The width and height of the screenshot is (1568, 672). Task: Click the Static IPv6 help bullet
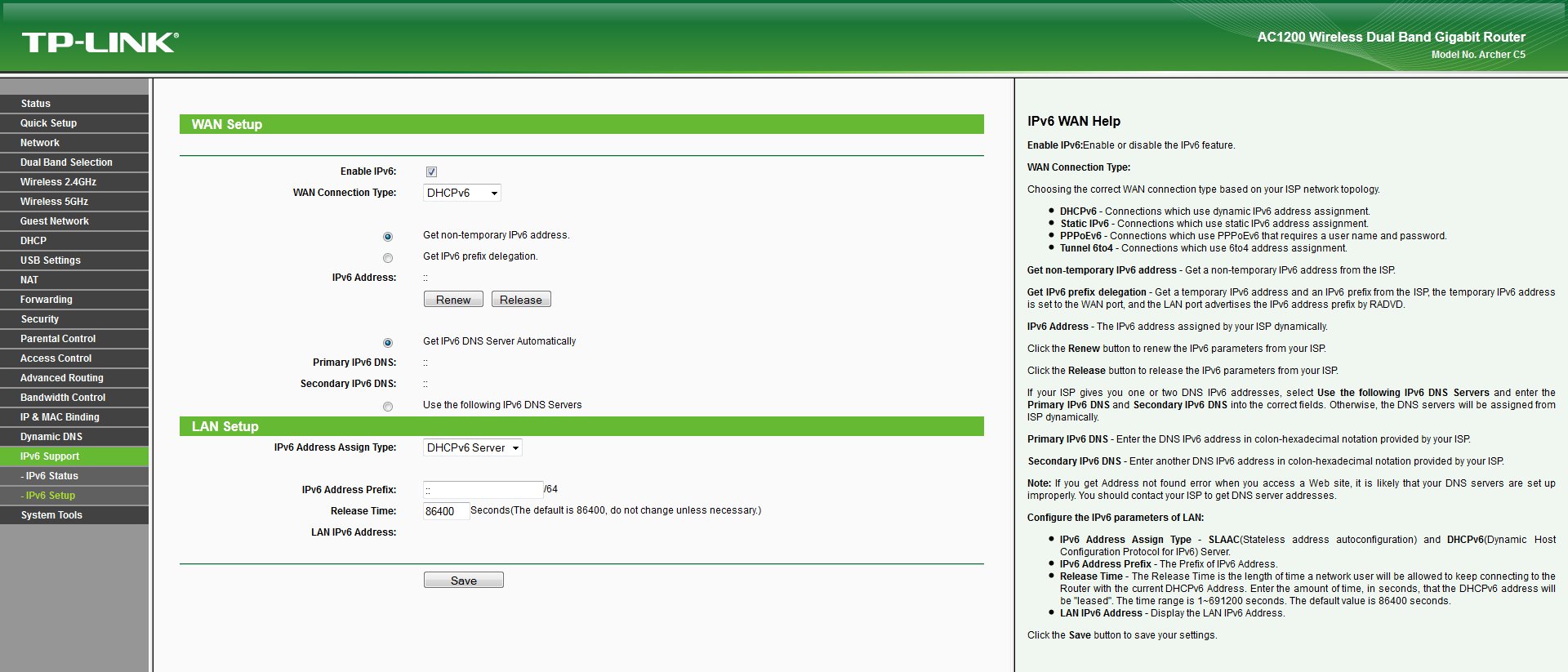coord(1214,224)
